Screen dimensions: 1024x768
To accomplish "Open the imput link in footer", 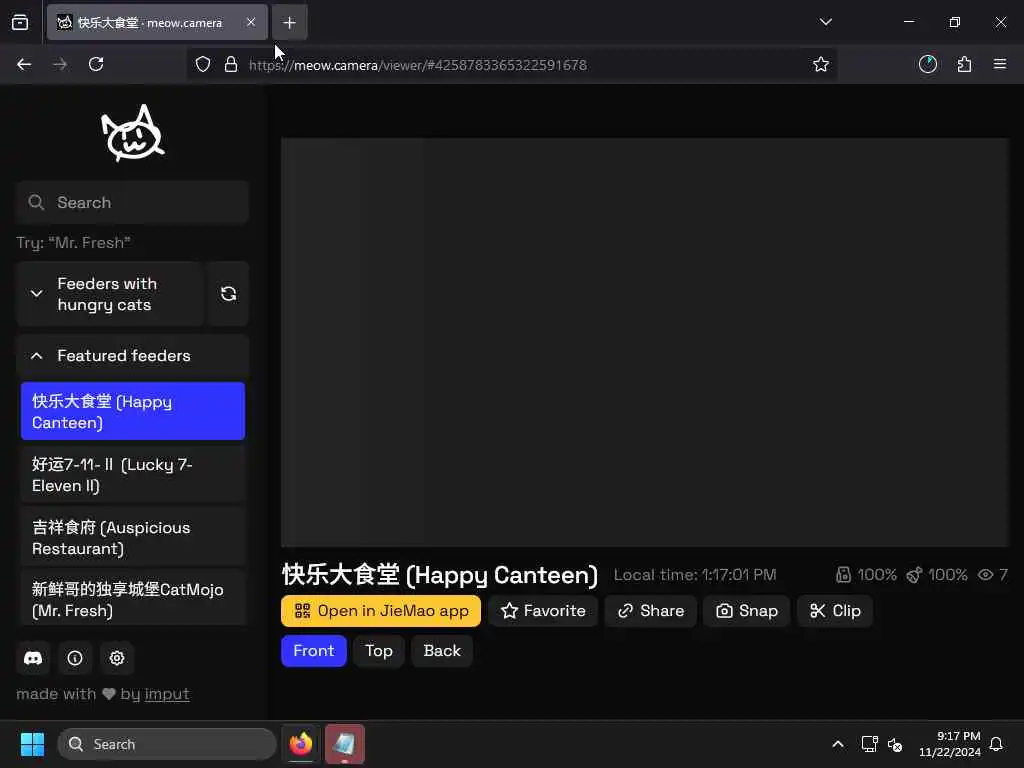I will (x=167, y=694).
